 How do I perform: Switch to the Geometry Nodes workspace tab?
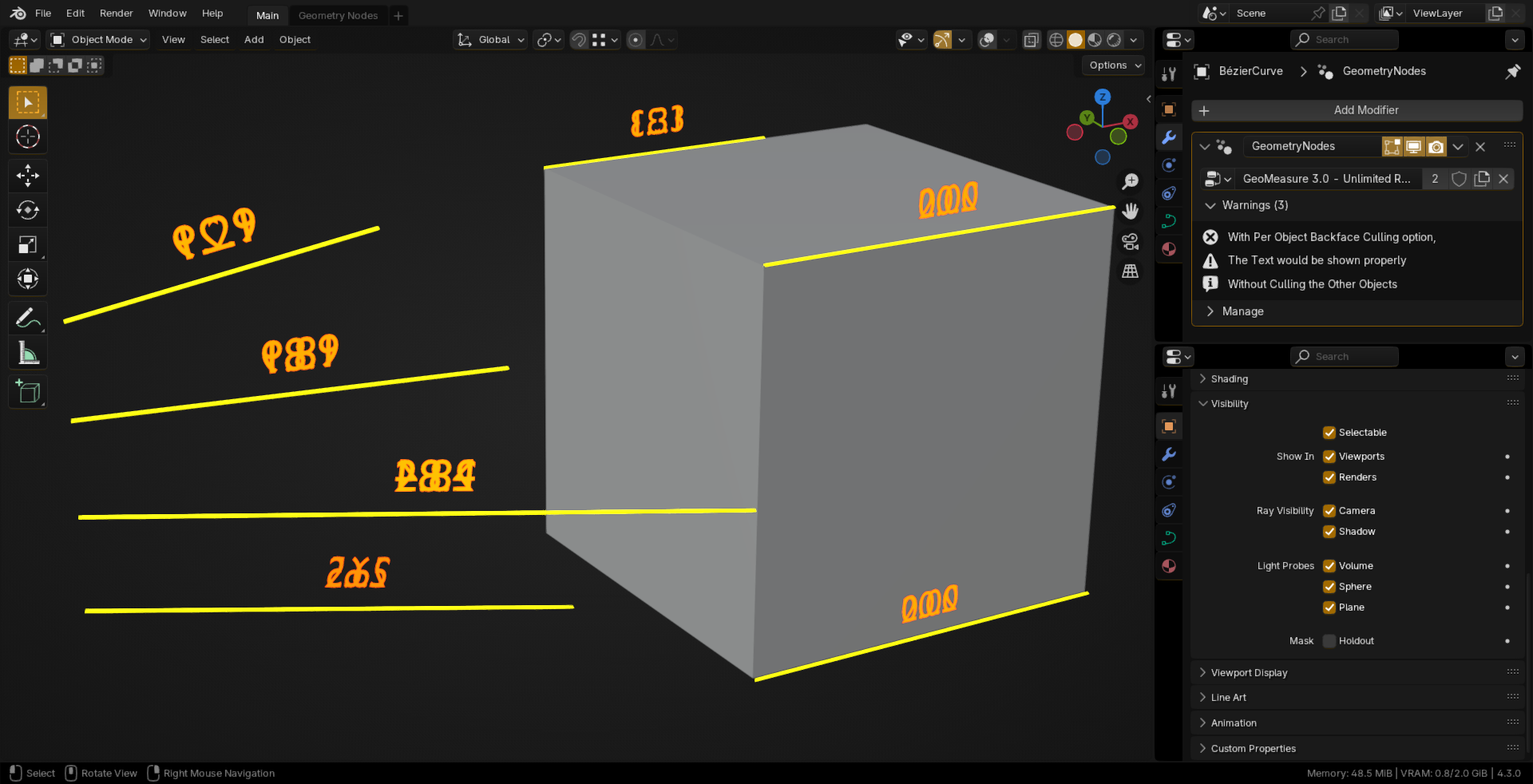(338, 15)
